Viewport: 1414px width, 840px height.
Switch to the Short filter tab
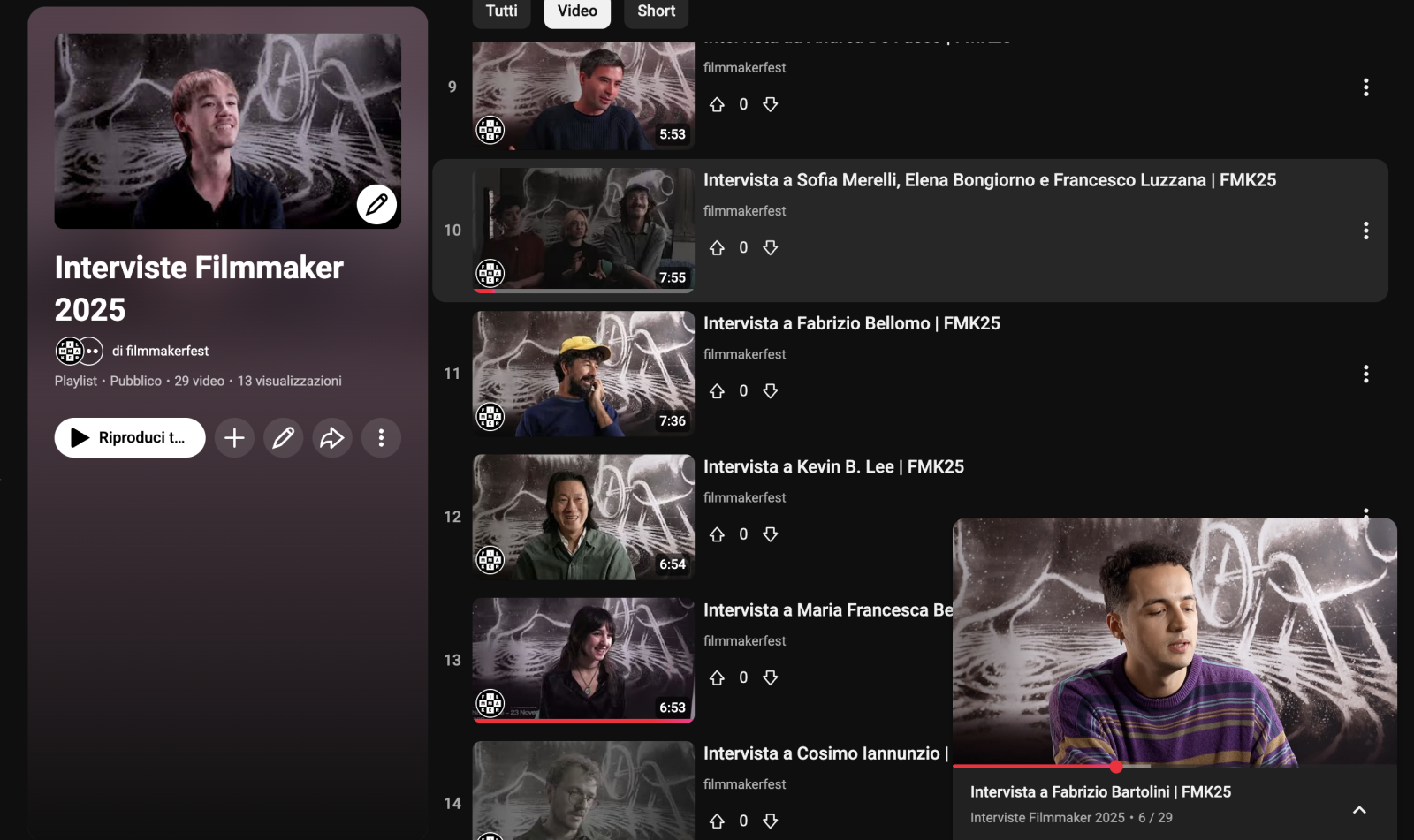click(x=655, y=11)
